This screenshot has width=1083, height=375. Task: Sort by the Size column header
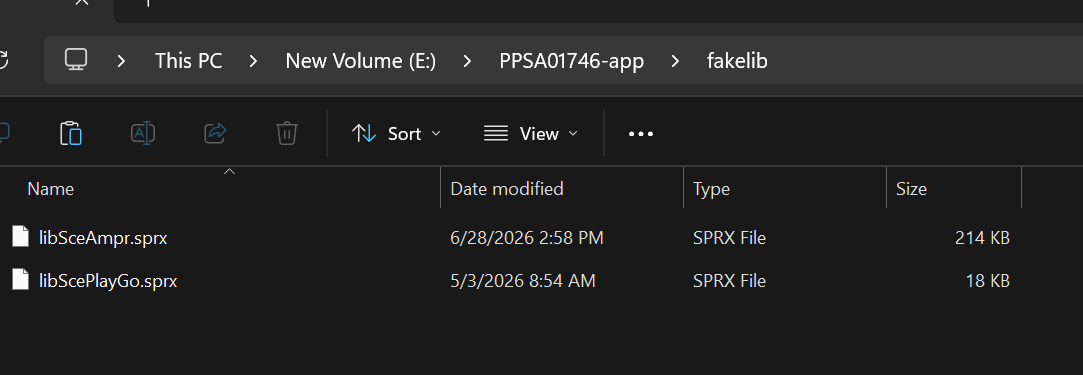[x=911, y=189]
